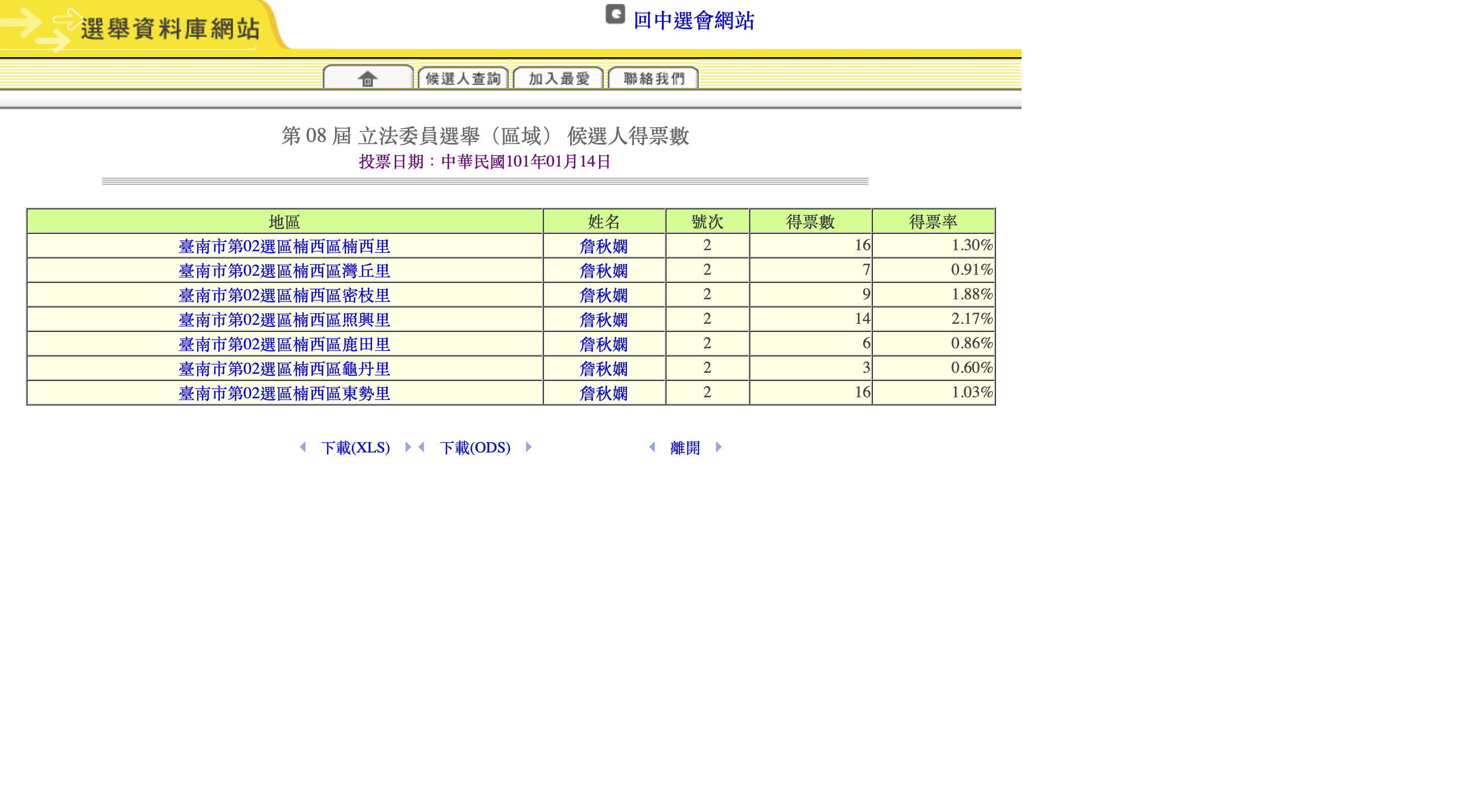The width and height of the screenshot is (1471, 812).
Task: Download results as ODS
Action: pos(474,448)
